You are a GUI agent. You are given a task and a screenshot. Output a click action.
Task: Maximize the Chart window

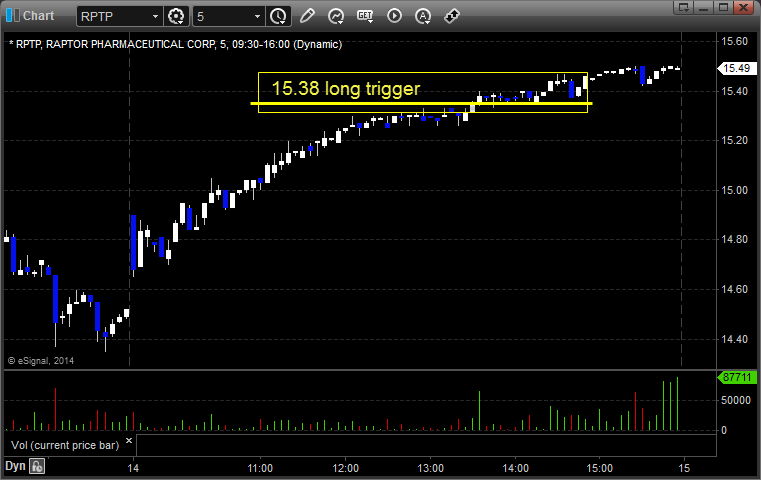[x=723, y=7]
